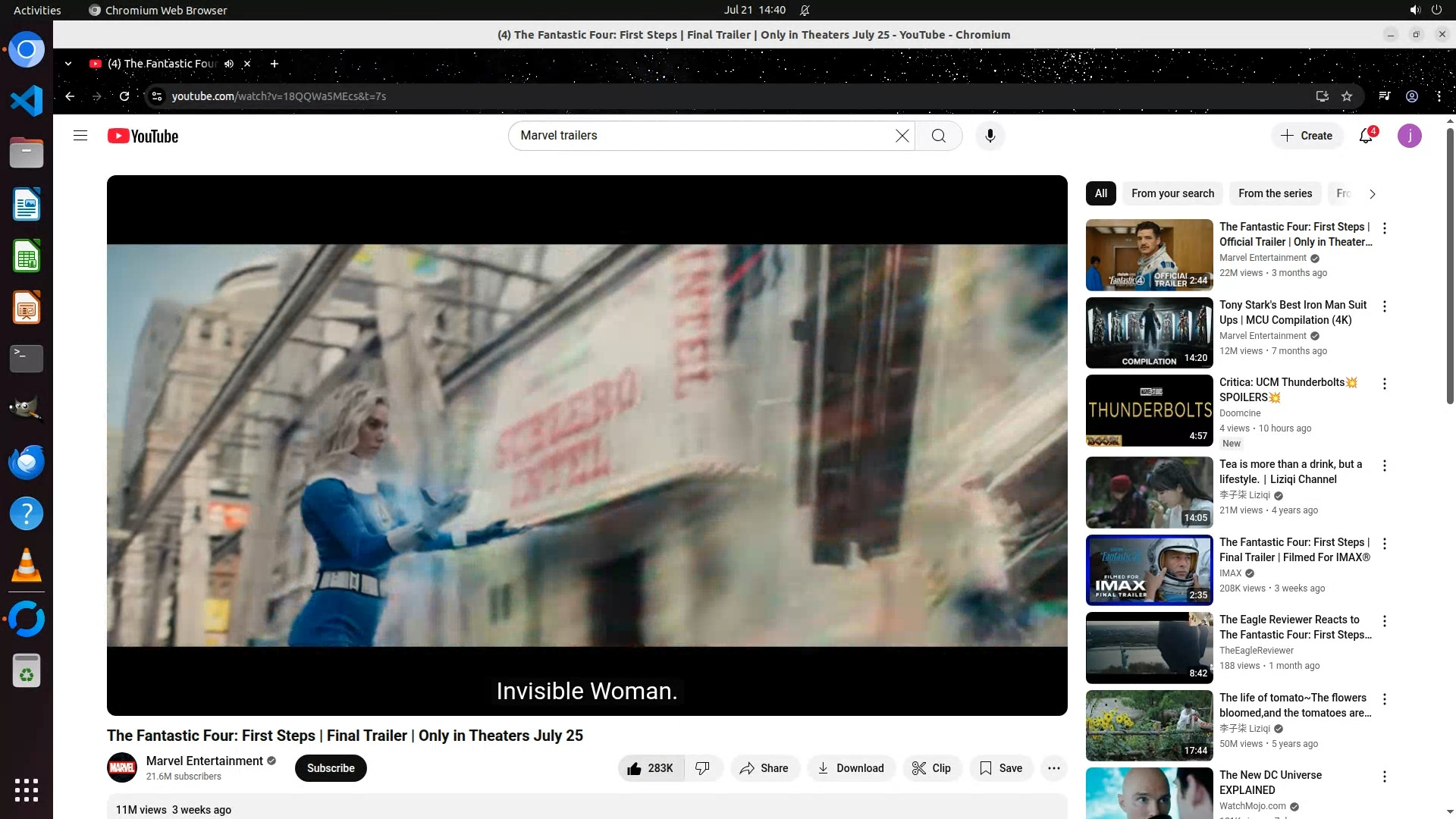Mute the tab via speaker icon

(229, 64)
